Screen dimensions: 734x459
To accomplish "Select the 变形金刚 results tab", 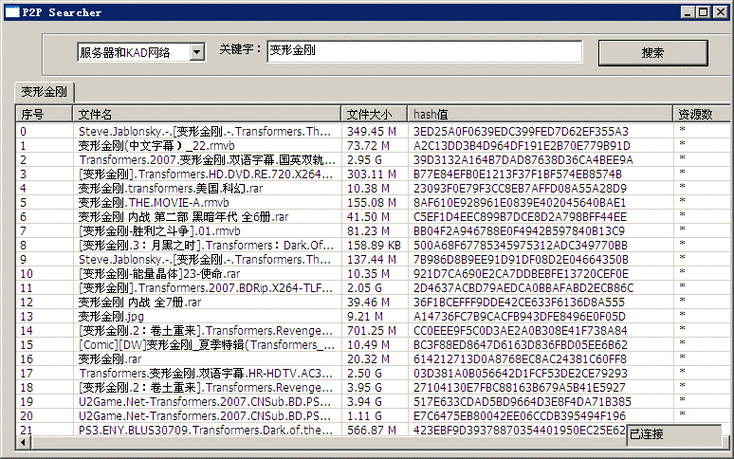I will (x=44, y=91).
